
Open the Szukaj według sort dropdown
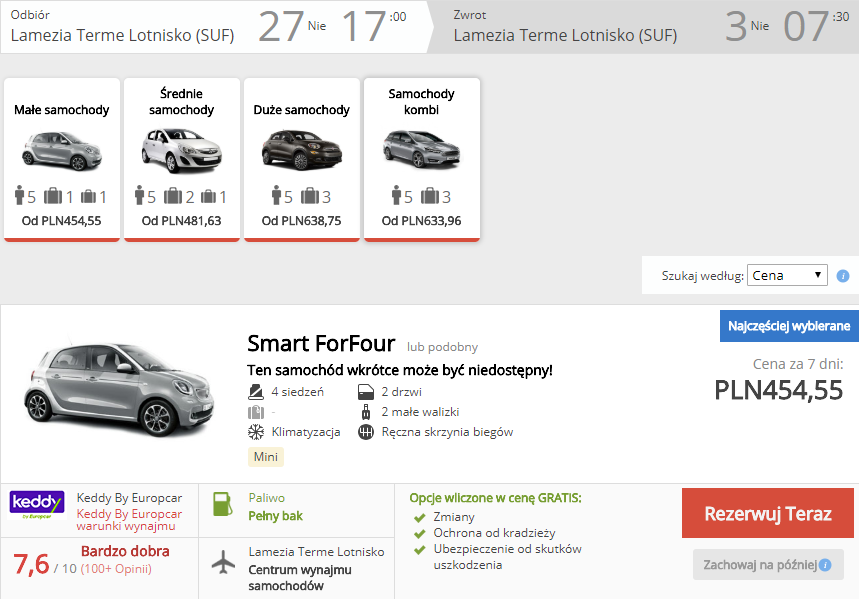pyautogui.click(x=787, y=275)
